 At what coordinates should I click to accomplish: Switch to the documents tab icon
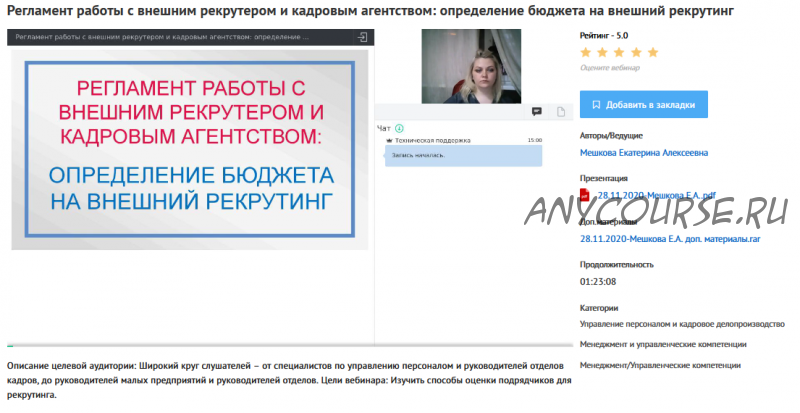click(560, 111)
